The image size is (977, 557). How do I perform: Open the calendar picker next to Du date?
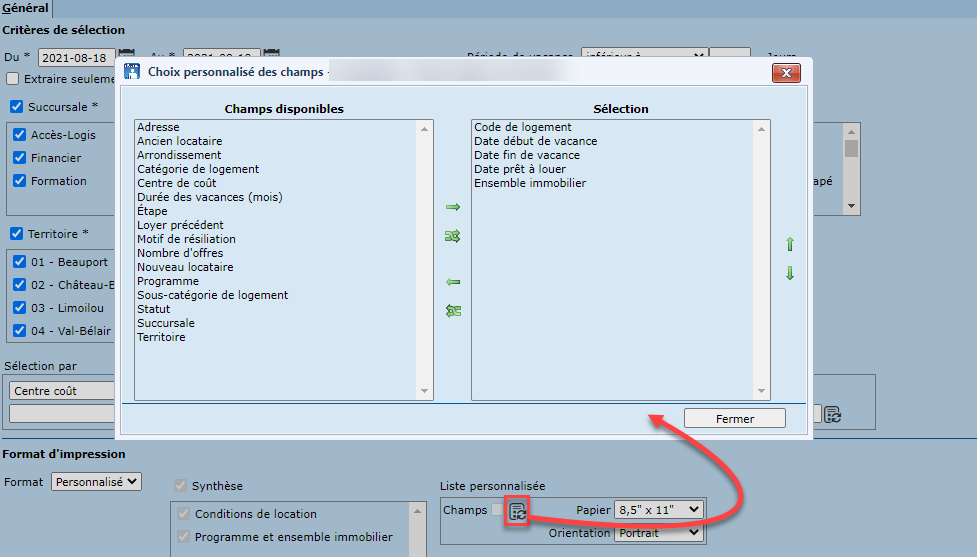(x=127, y=55)
